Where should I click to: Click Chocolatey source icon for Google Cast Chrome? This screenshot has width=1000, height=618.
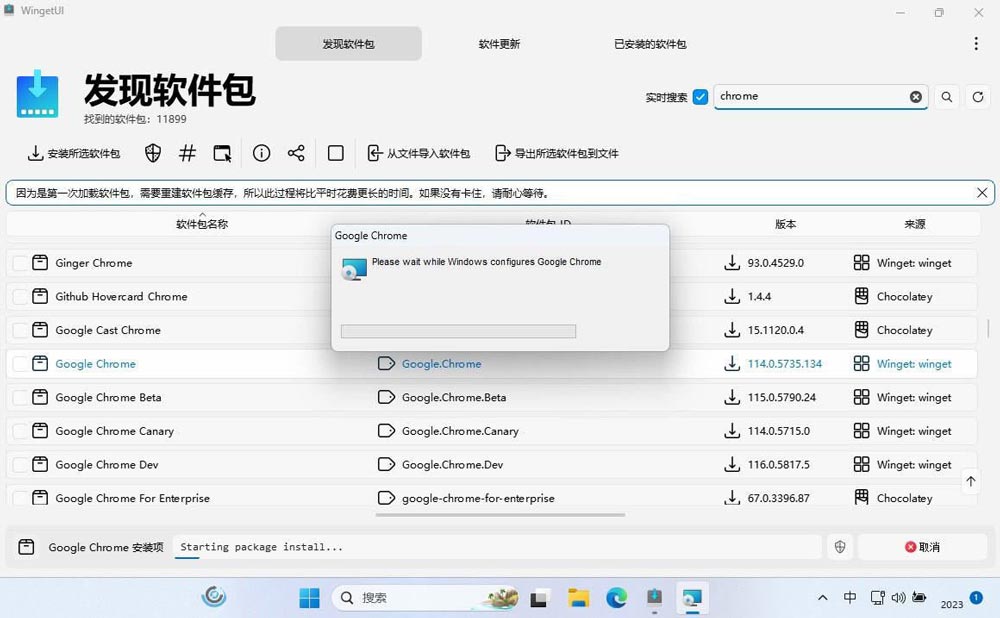click(862, 329)
